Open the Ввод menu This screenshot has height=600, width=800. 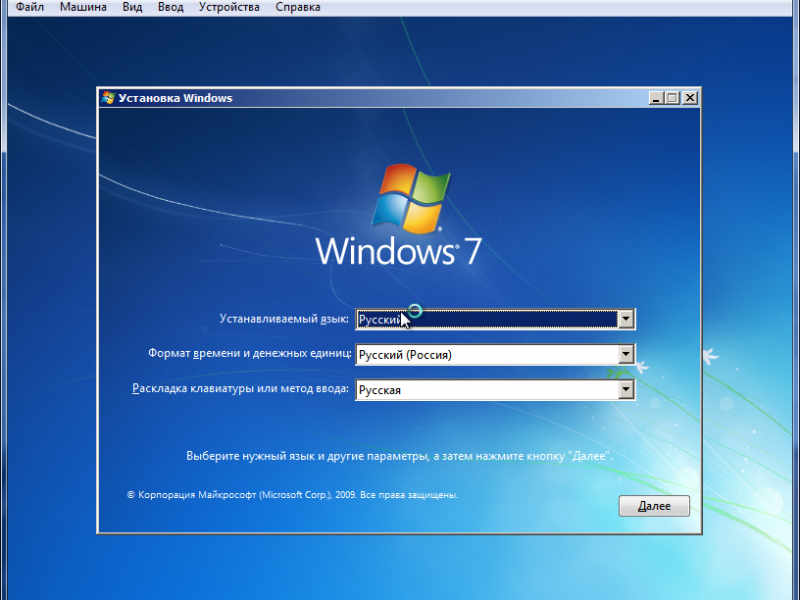170,7
